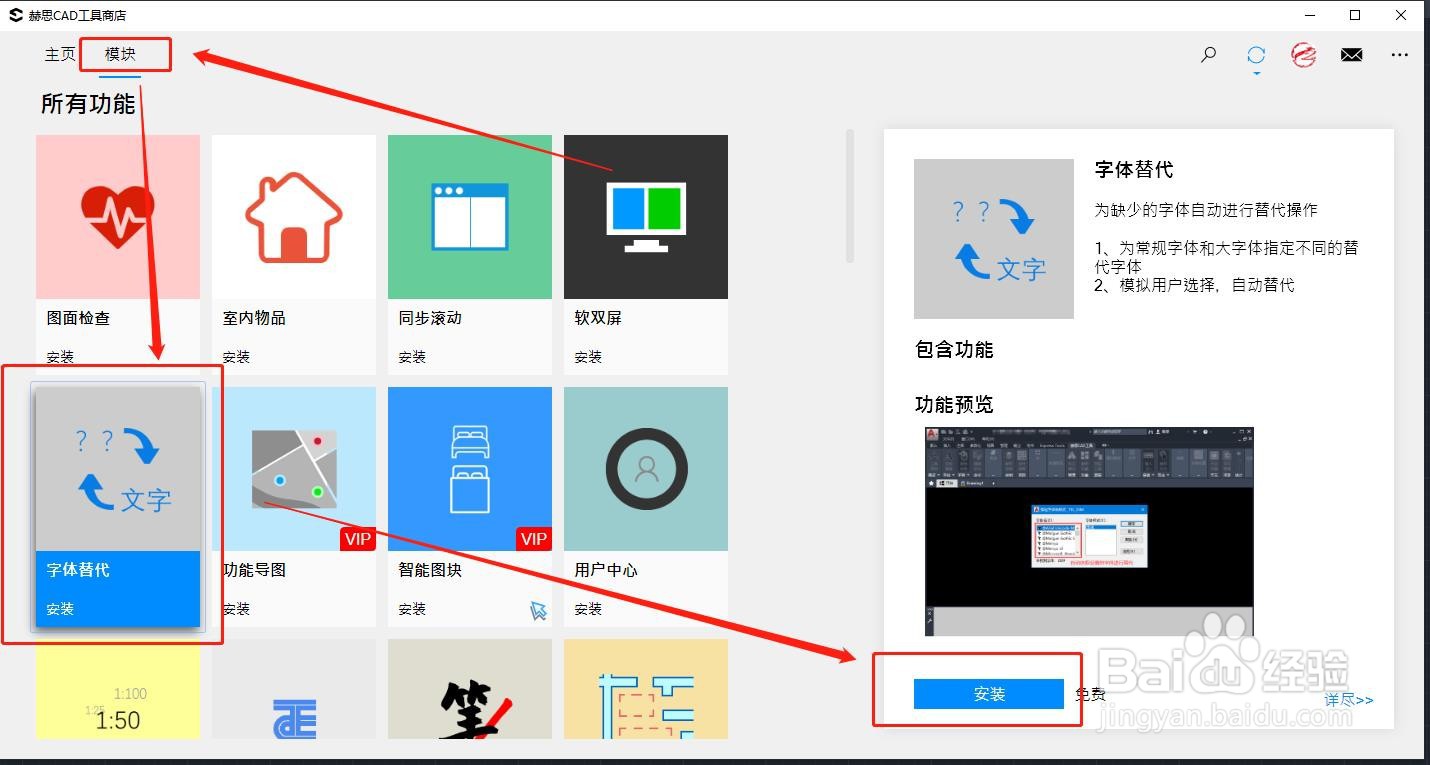Screen dimensions: 1430x765
Task: Click the 同步滚动 module name
Action: pos(430,318)
